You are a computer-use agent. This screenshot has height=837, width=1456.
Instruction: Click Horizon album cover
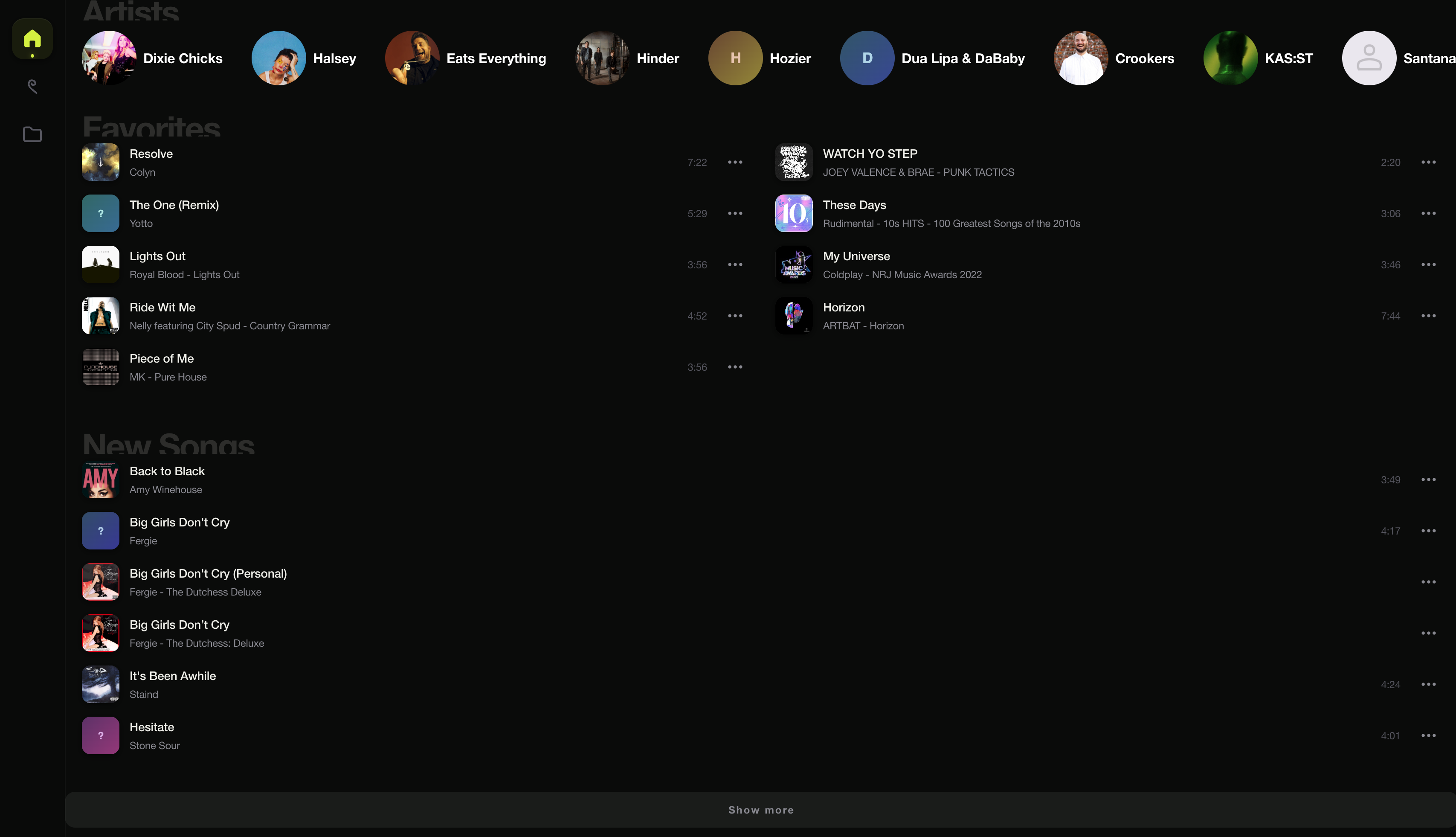click(794, 316)
